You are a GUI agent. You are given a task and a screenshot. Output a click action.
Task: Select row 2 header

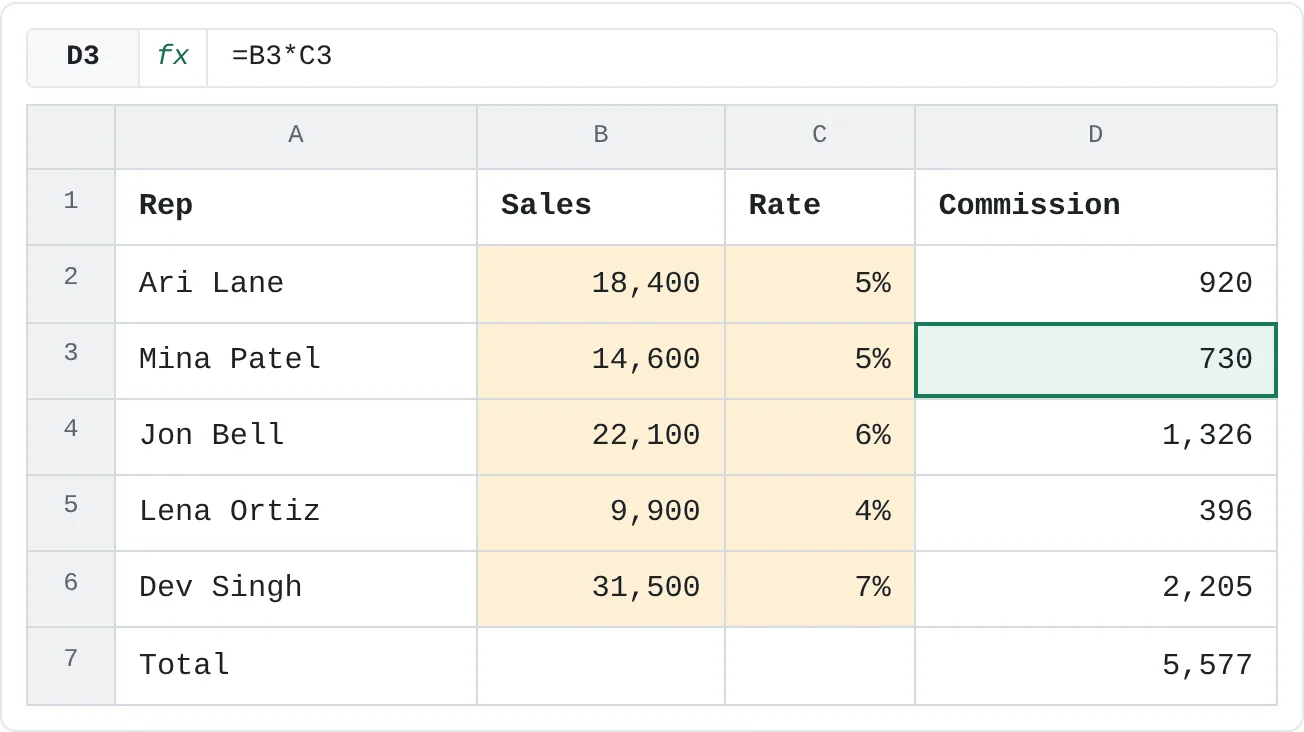(71, 284)
